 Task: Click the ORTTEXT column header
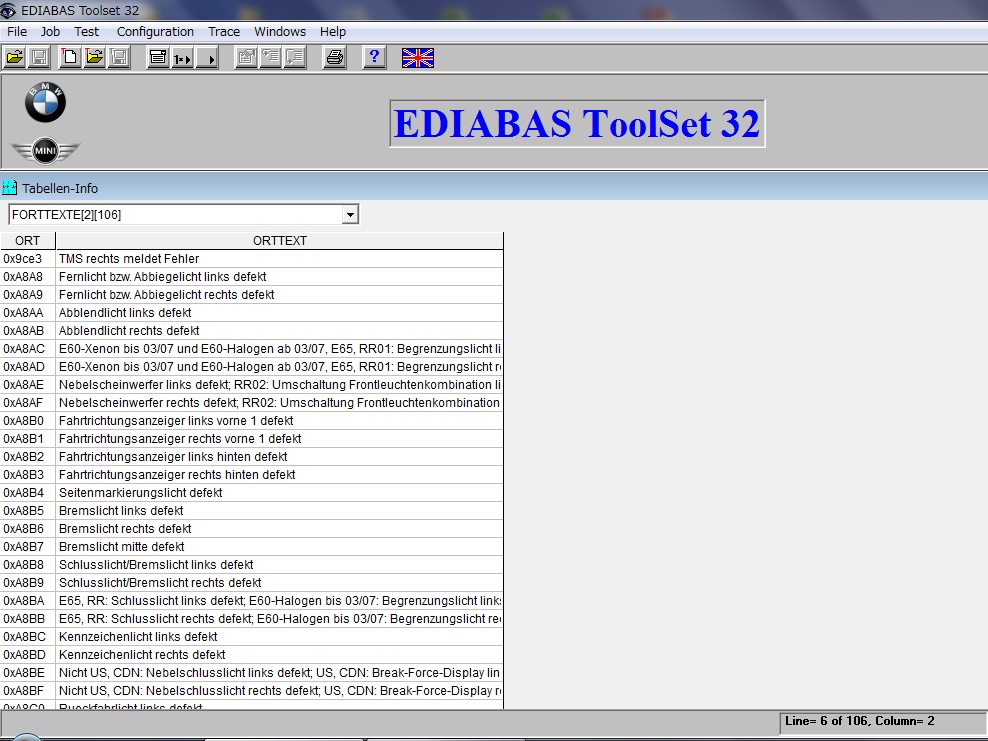point(280,241)
